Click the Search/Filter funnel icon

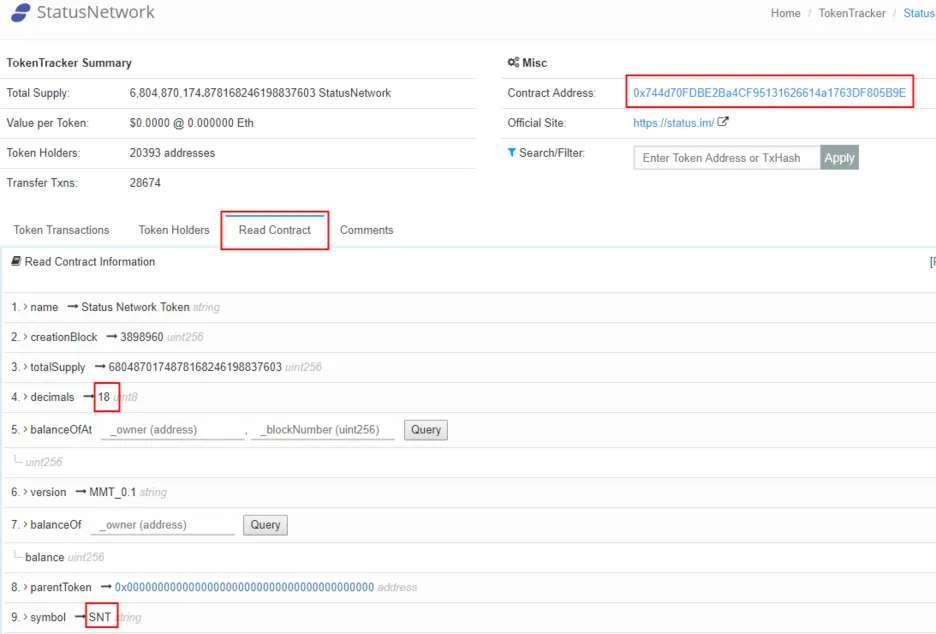(x=512, y=152)
